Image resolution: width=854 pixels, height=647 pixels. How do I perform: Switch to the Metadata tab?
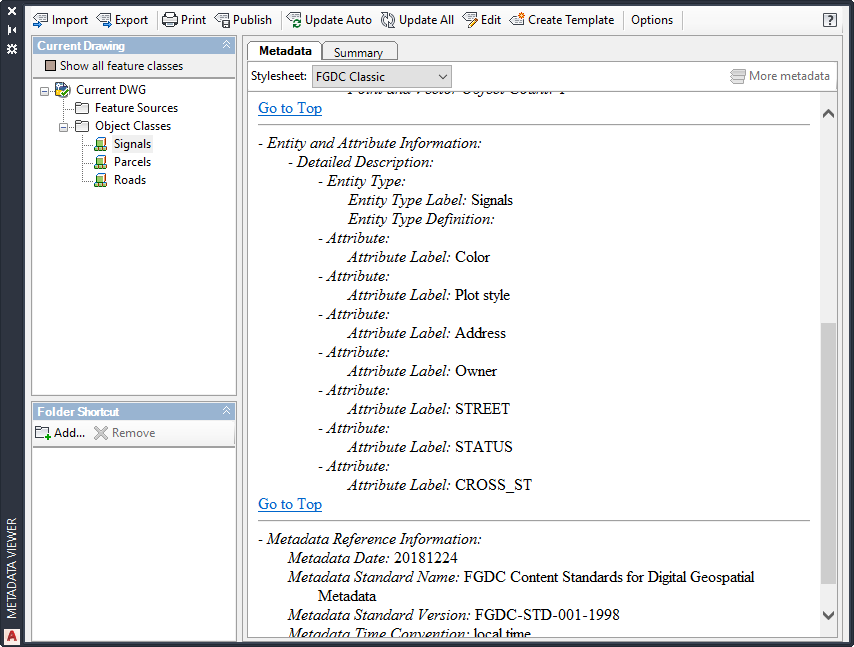click(x=285, y=51)
